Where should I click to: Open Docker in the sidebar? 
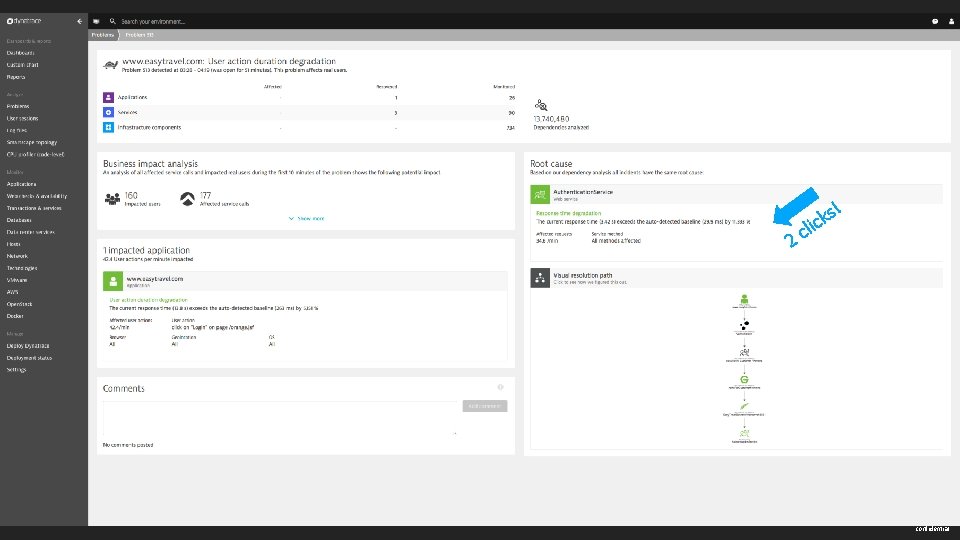[x=15, y=317]
